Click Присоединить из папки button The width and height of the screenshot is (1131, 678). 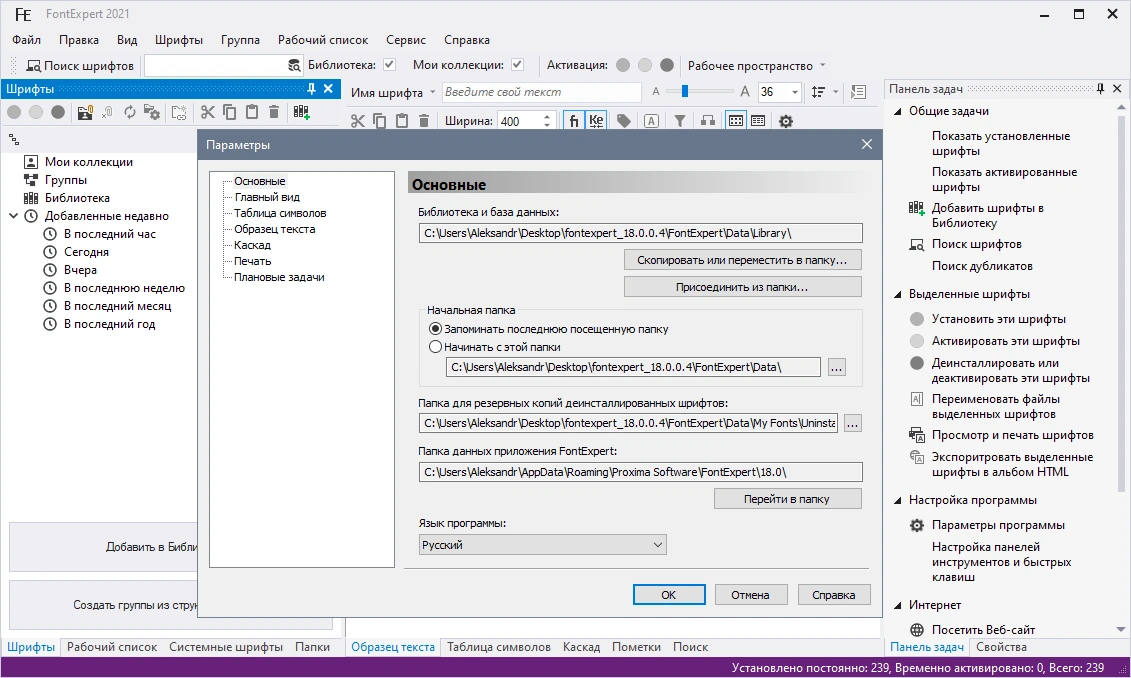pos(742,287)
